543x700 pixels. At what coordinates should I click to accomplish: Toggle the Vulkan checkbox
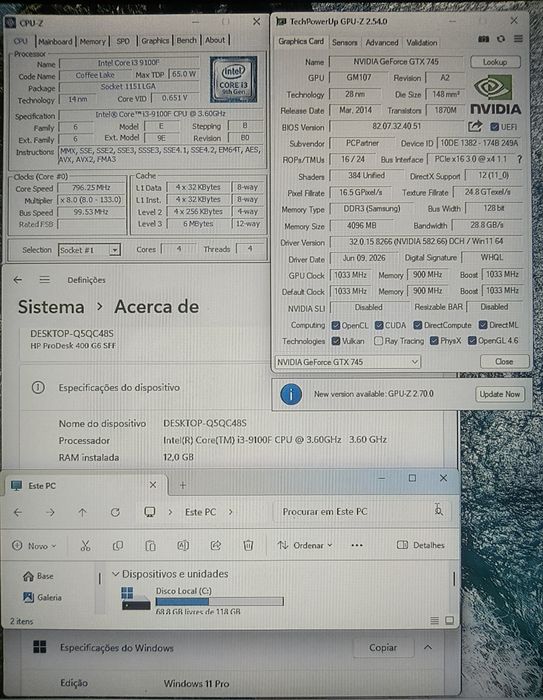[x=336, y=341]
